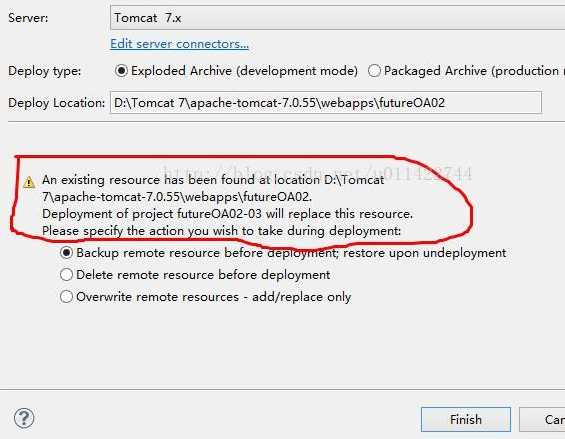Click the Deploy Location: label
565x439 pixels.
(57, 103)
